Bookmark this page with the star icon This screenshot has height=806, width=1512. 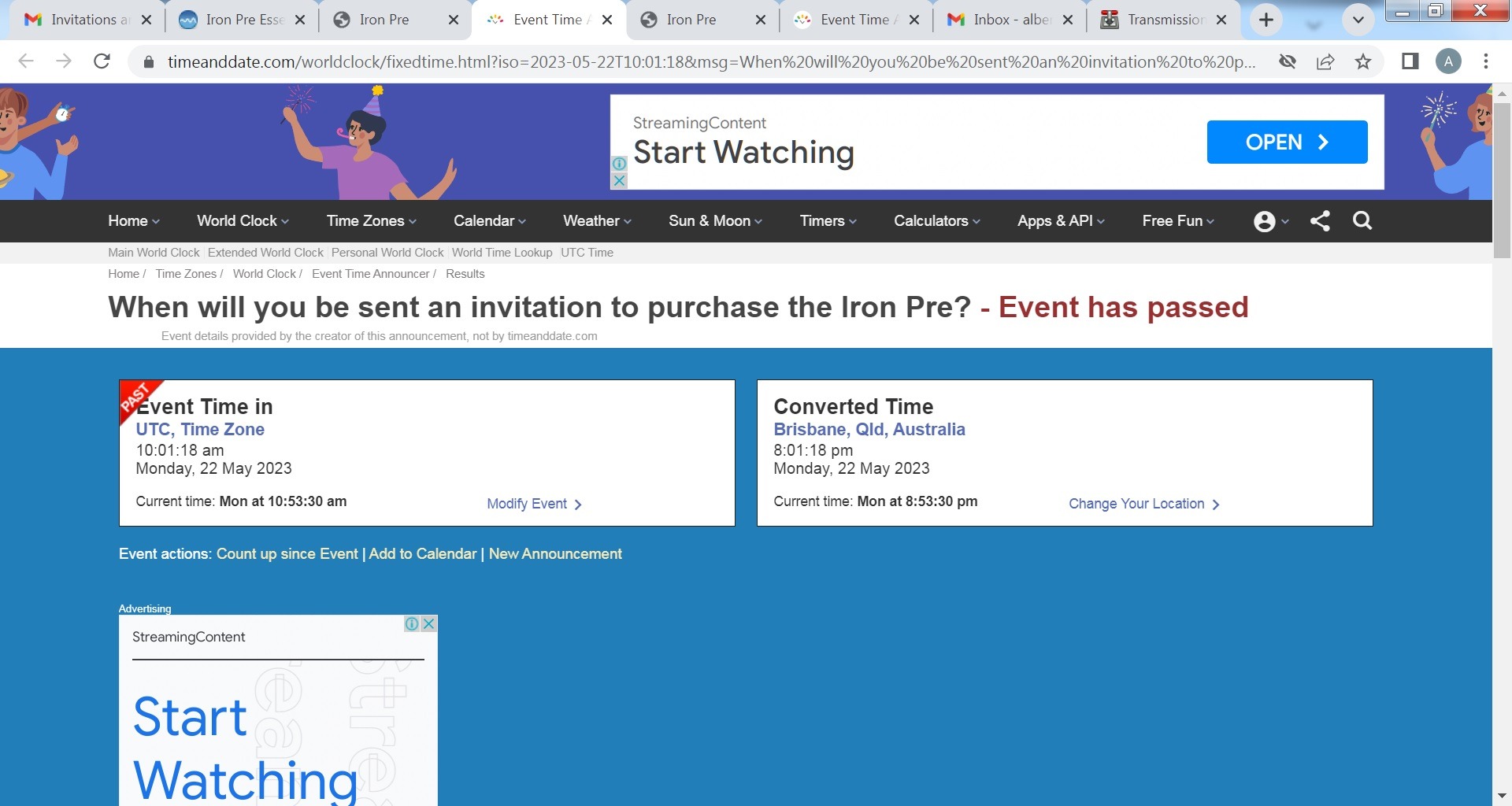pos(1363,61)
